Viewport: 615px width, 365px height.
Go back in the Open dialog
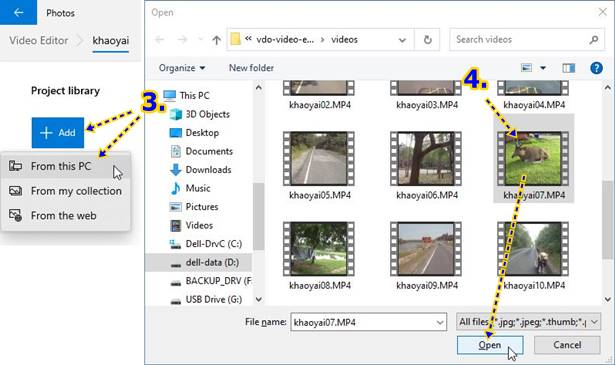click(160, 40)
